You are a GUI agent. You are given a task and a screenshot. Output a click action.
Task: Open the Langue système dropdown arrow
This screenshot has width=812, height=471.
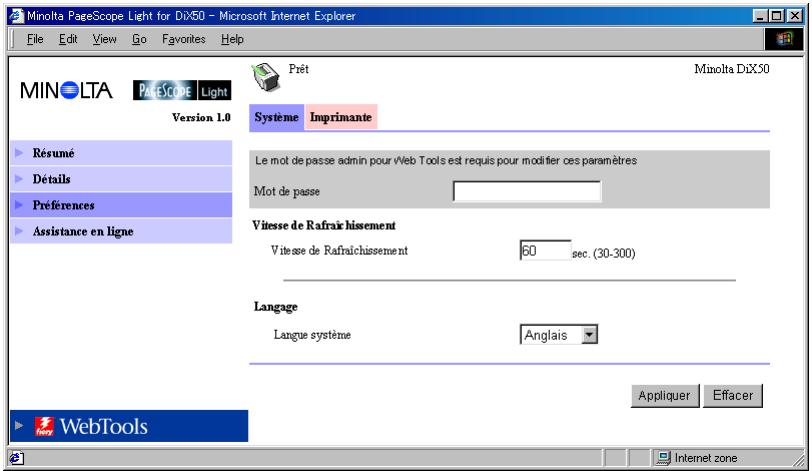coord(589,335)
